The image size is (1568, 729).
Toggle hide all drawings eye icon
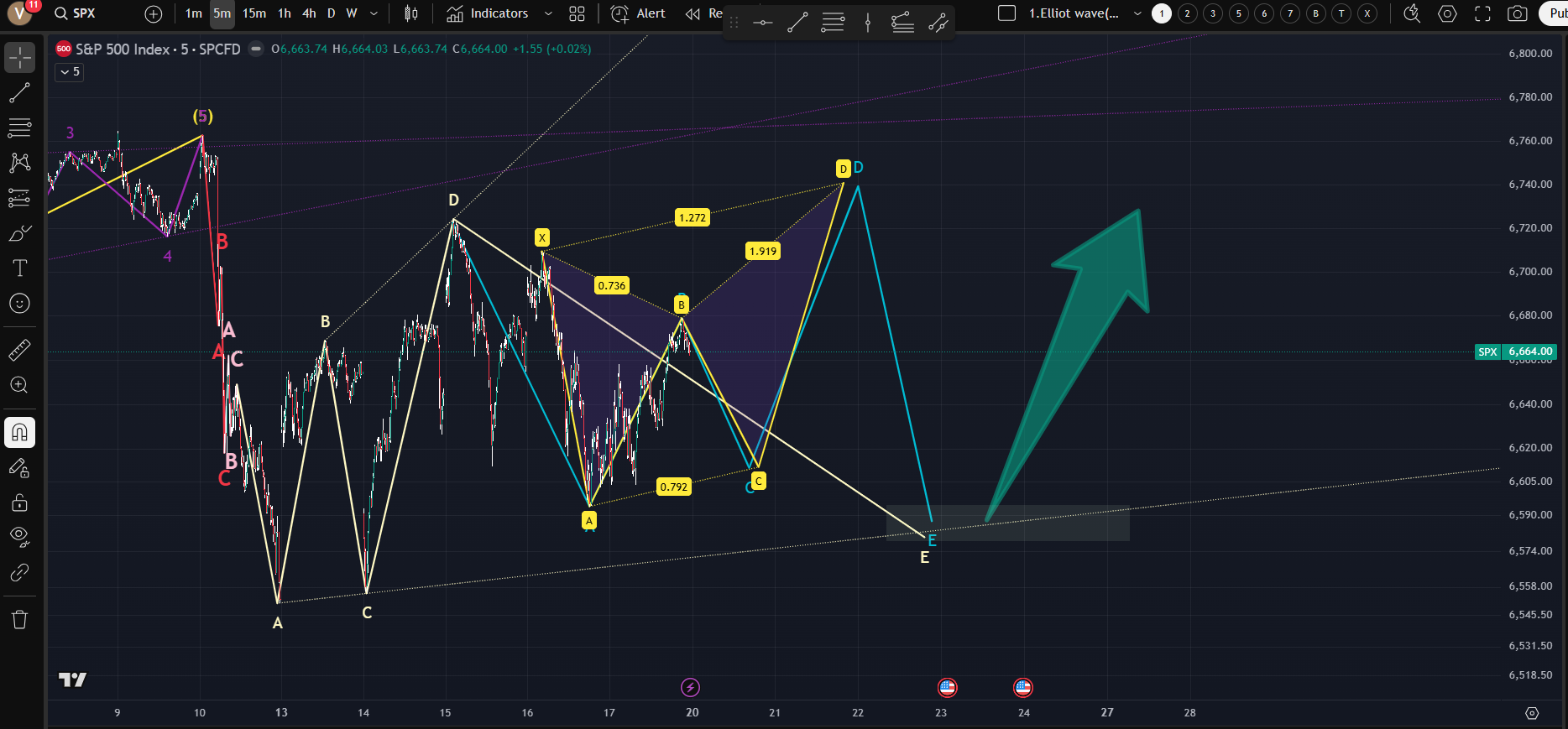tap(19, 537)
